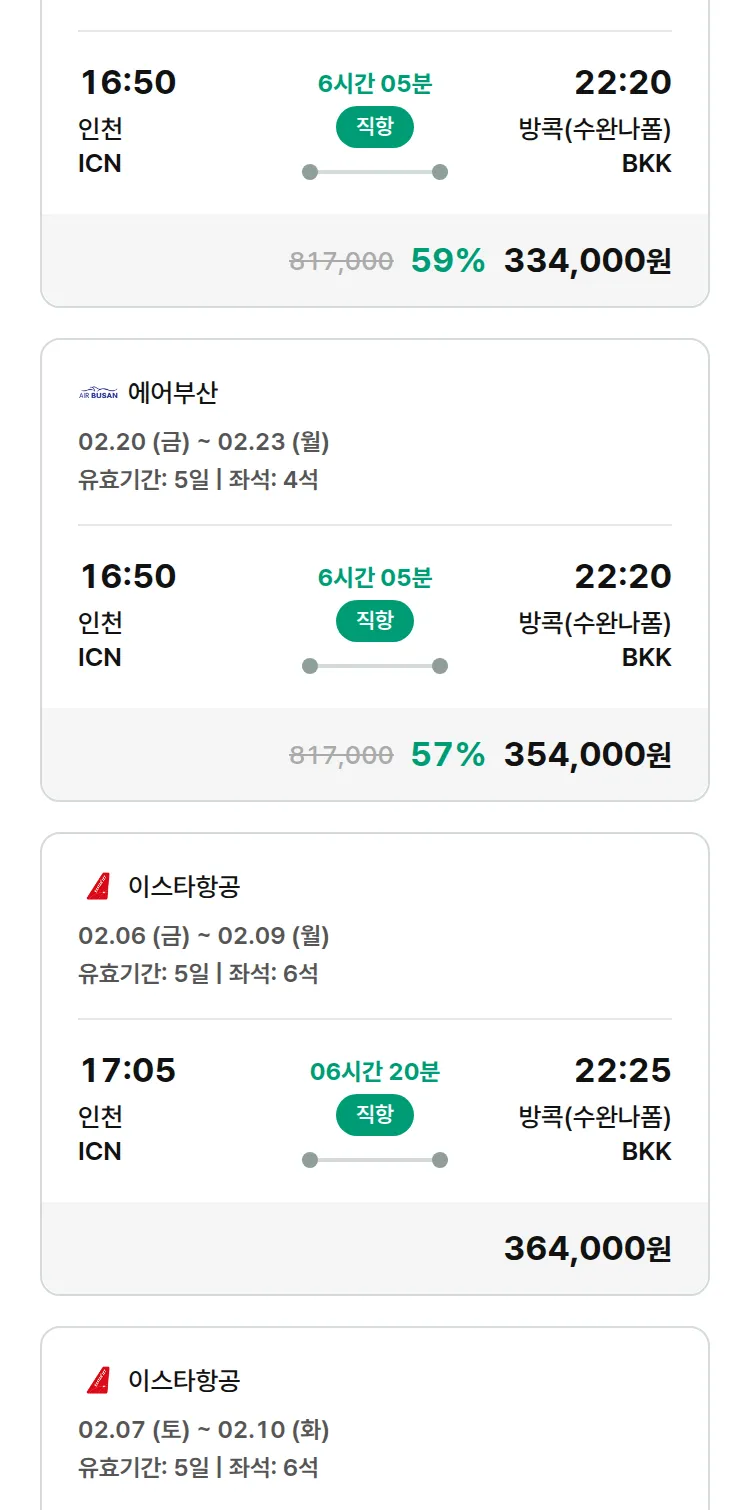Tap the 직항 badge on the 334,000원 flight
The image size is (750, 1510).
point(375,127)
